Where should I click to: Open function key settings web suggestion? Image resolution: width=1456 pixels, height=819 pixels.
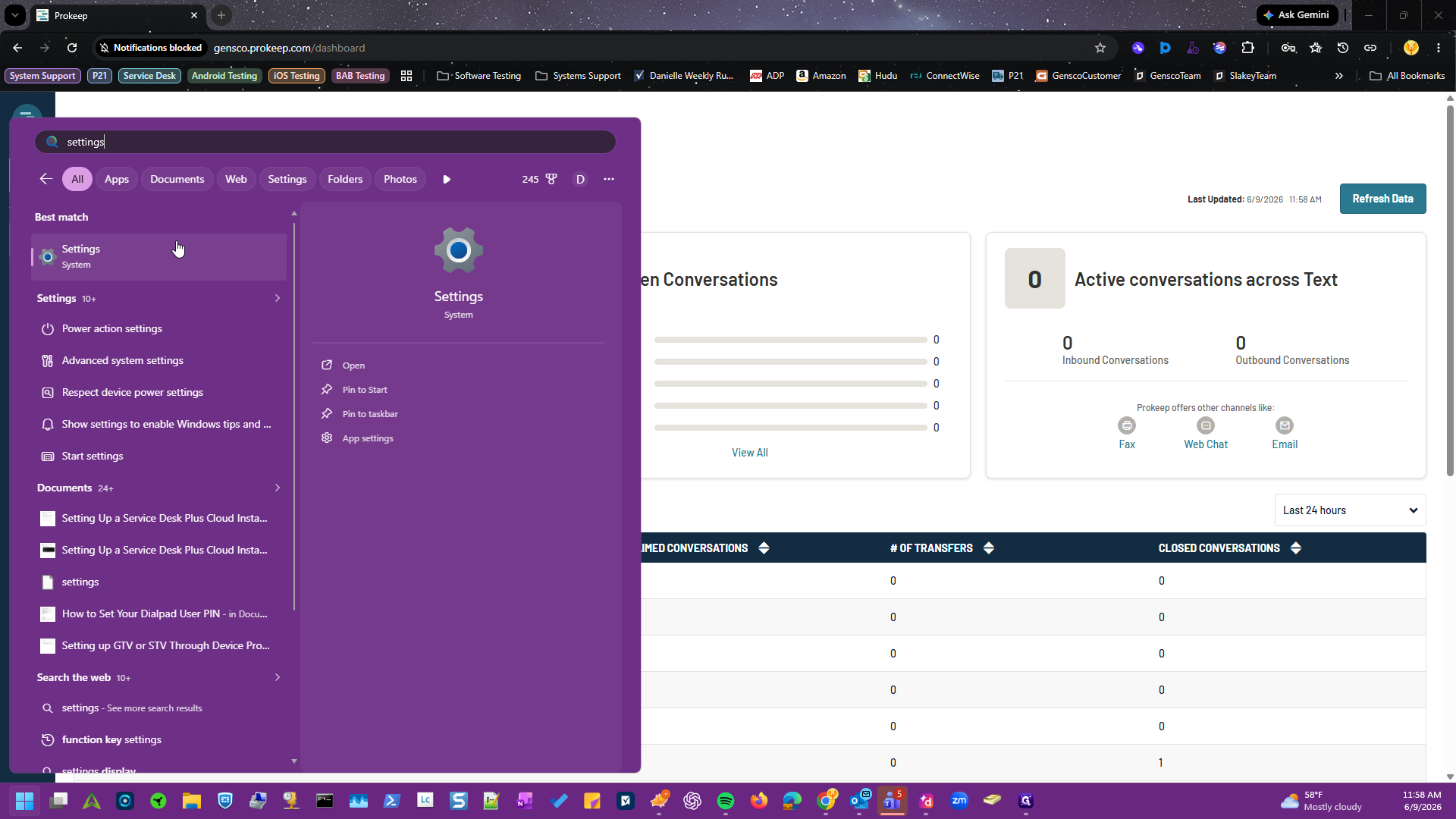[x=159, y=739]
